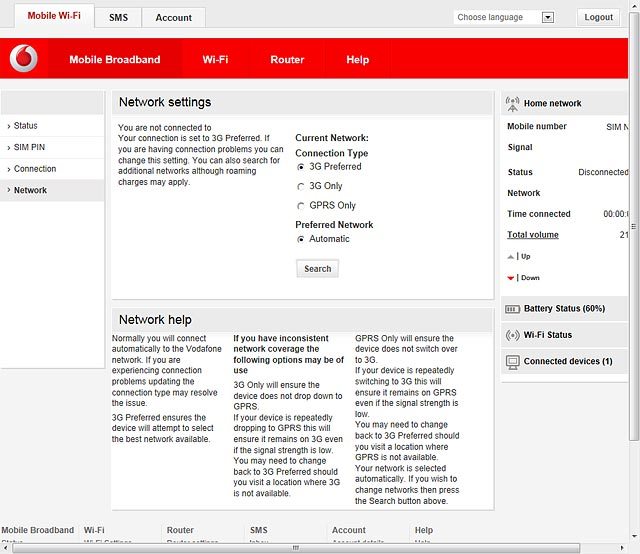The image size is (640, 554).
Task: Click the Wi-Fi Status signal icon
Action: point(512,336)
